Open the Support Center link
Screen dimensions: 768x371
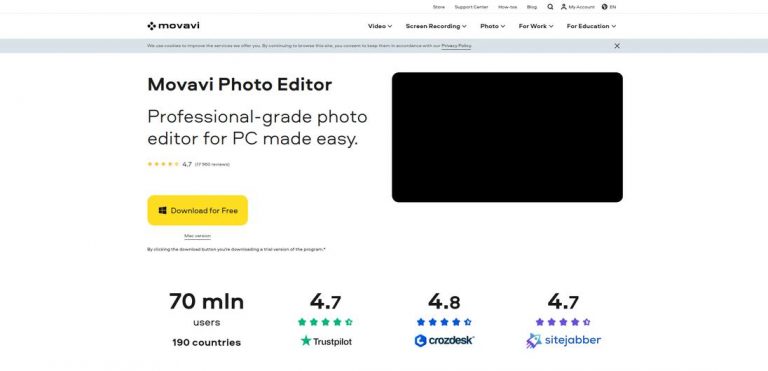[x=471, y=7]
